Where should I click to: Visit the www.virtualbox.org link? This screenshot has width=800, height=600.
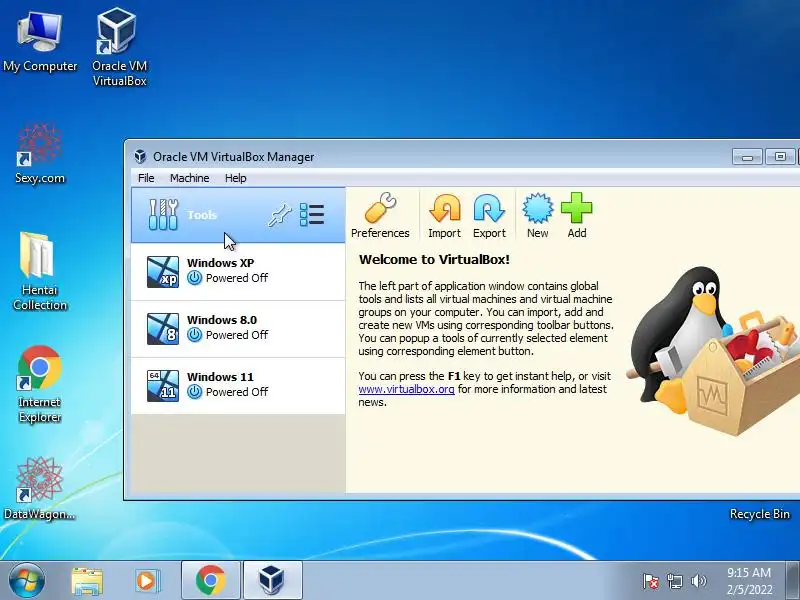coord(406,389)
